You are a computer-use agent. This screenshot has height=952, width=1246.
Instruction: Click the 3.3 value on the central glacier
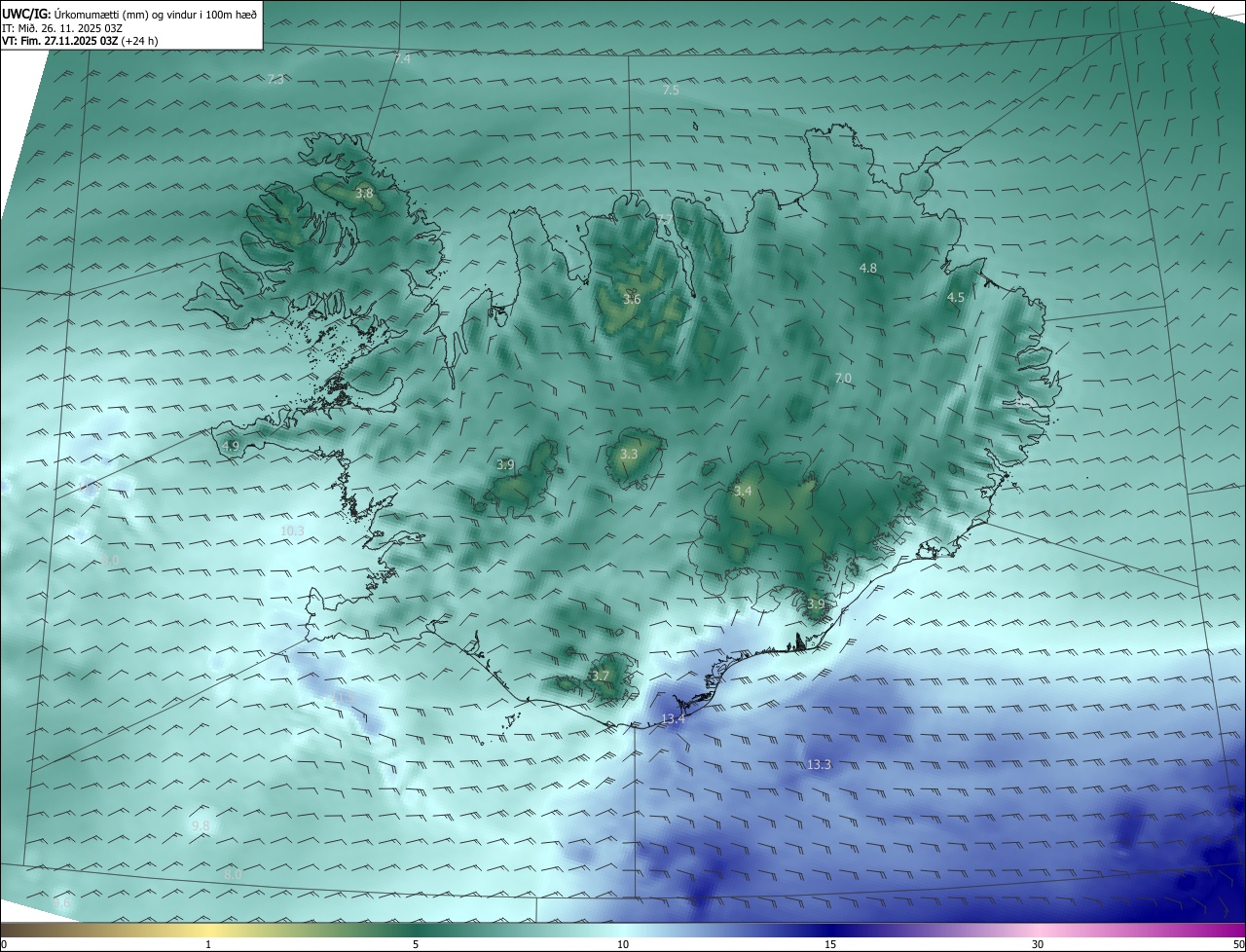coord(629,454)
